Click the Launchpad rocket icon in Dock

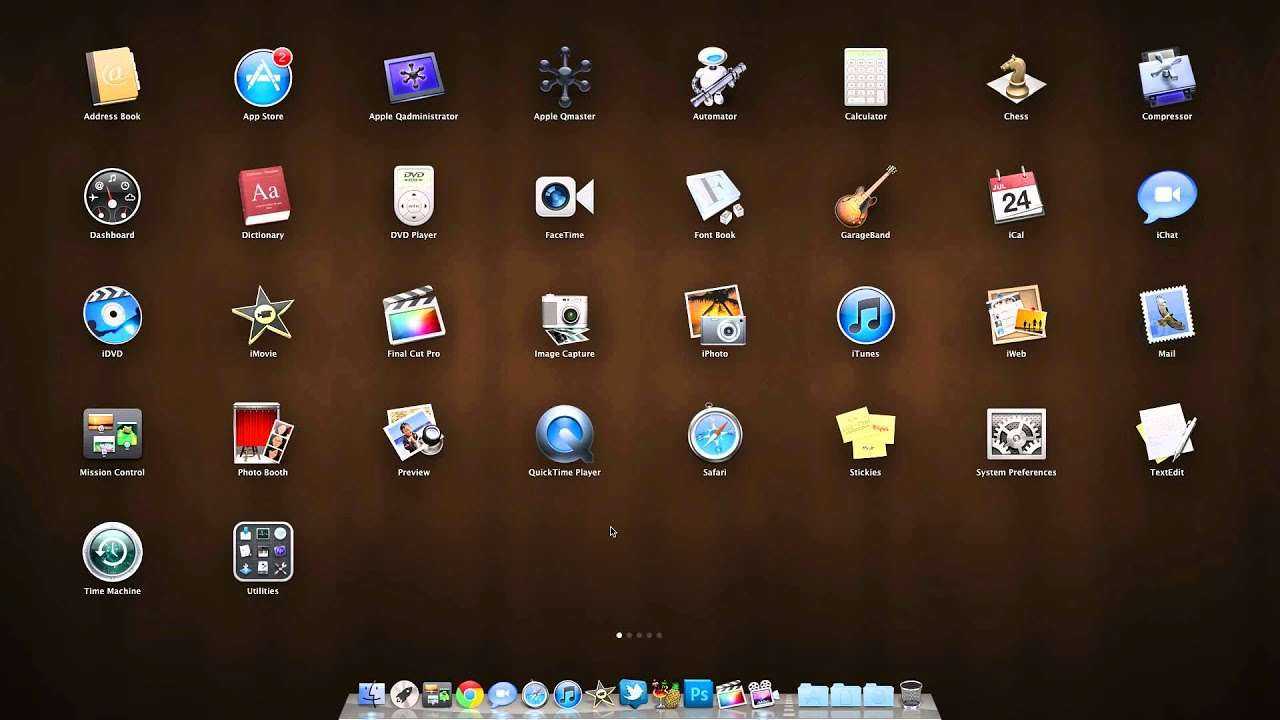pos(404,694)
